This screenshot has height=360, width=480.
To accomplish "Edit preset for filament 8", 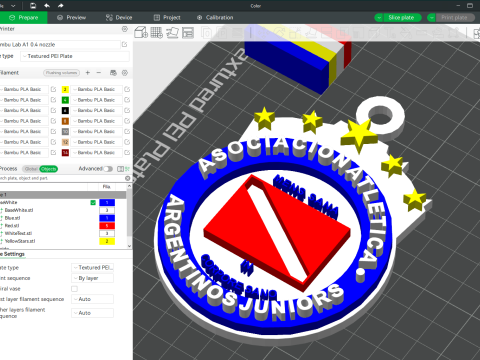I will click(127, 121).
